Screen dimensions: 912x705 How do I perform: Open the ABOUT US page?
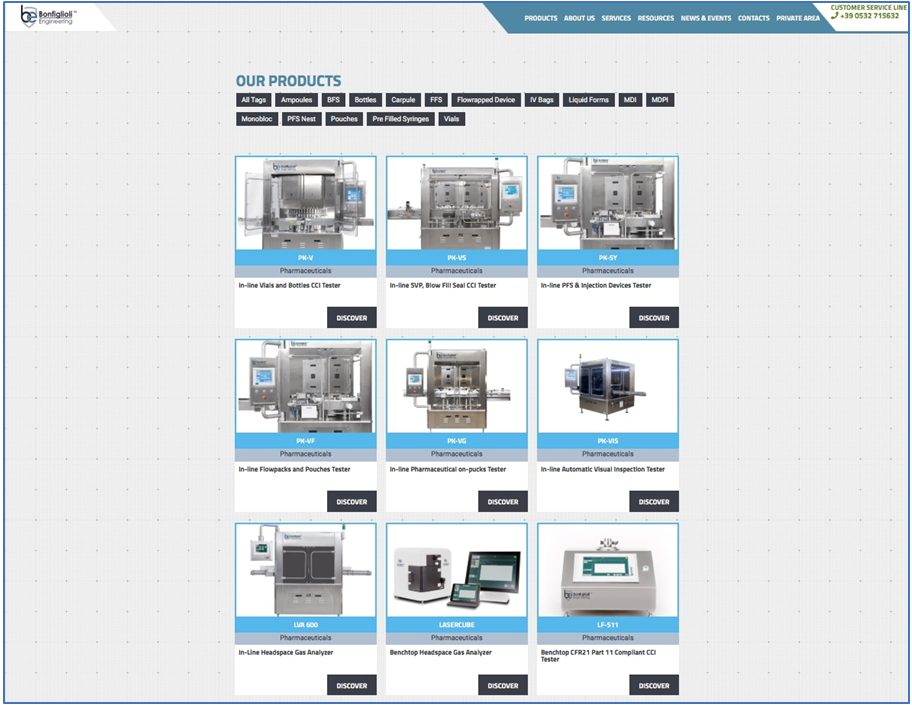(x=579, y=18)
